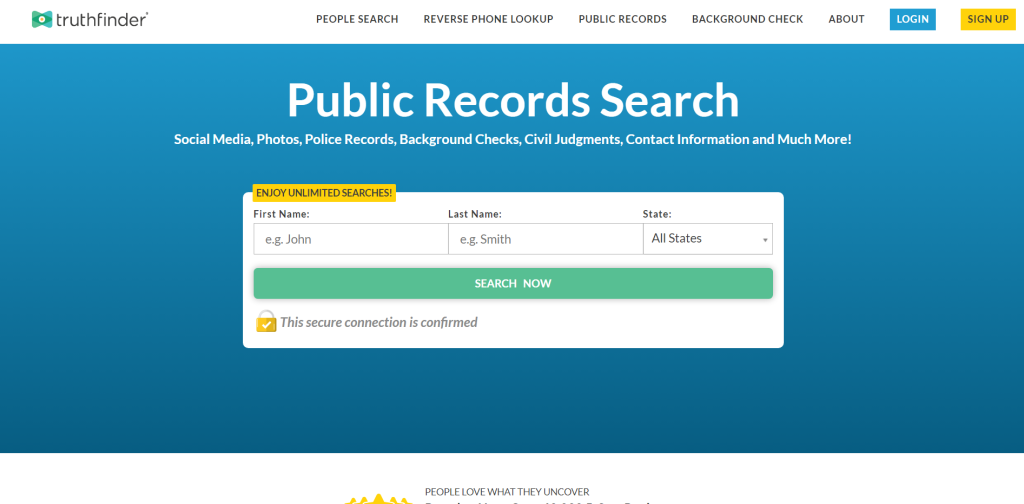The width and height of the screenshot is (1024, 504).
Task: Open the People Search menu item
Action: [357, 19]
